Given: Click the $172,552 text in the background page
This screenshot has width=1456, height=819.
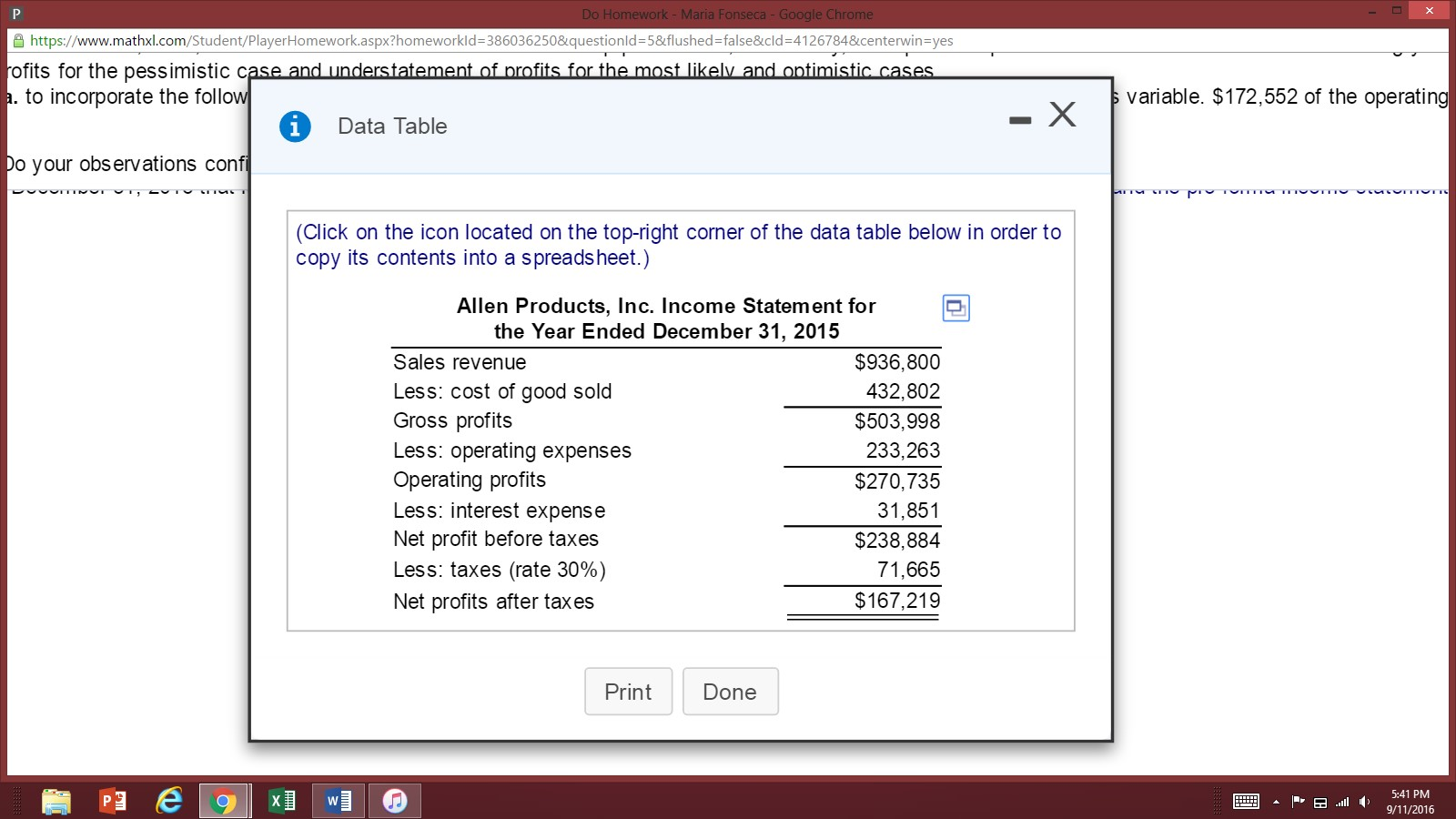Looking at the screenshot, I should click(1255, 96).
